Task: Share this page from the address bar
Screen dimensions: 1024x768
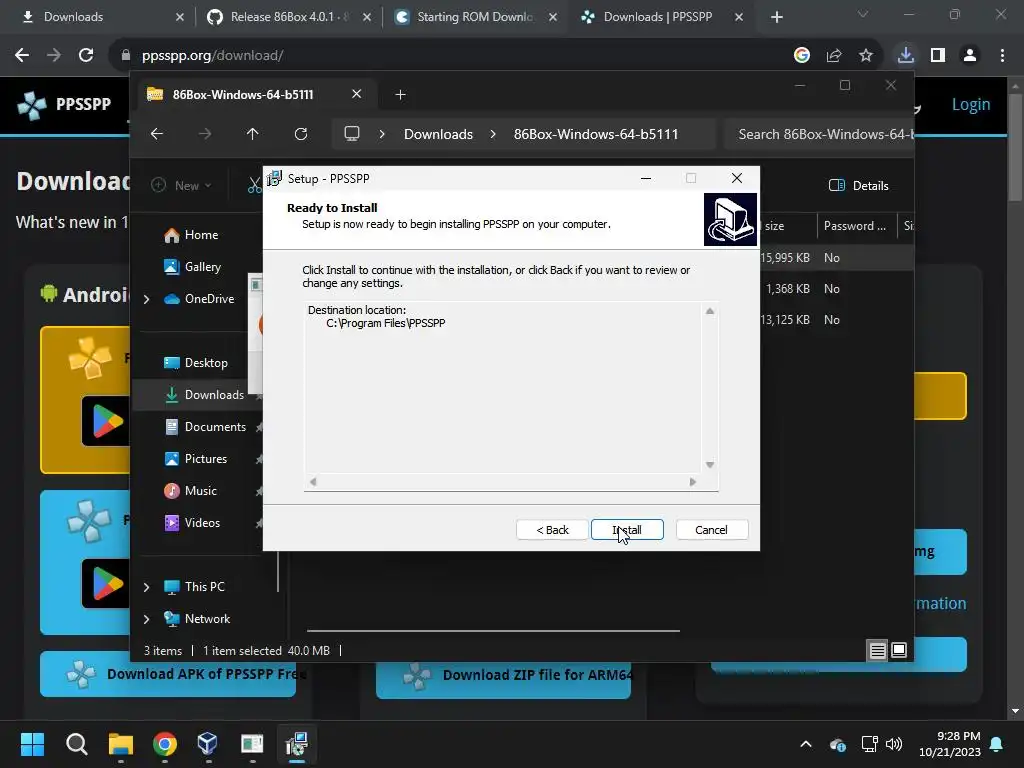Action: tap(834, 56)
